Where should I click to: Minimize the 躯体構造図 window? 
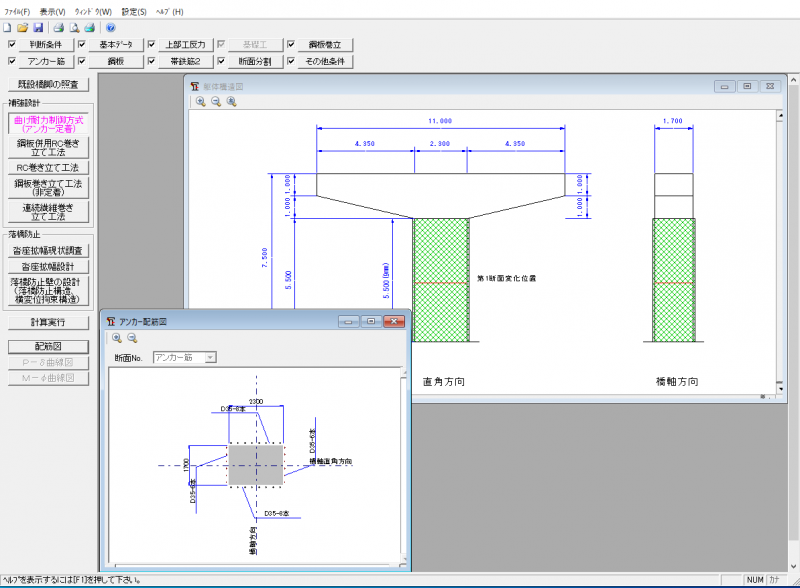point(724,86)
